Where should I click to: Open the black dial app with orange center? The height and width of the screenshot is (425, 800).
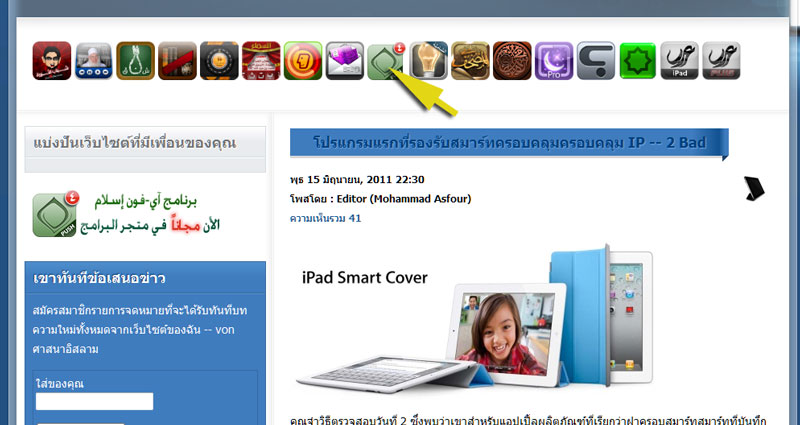point(219,61)
